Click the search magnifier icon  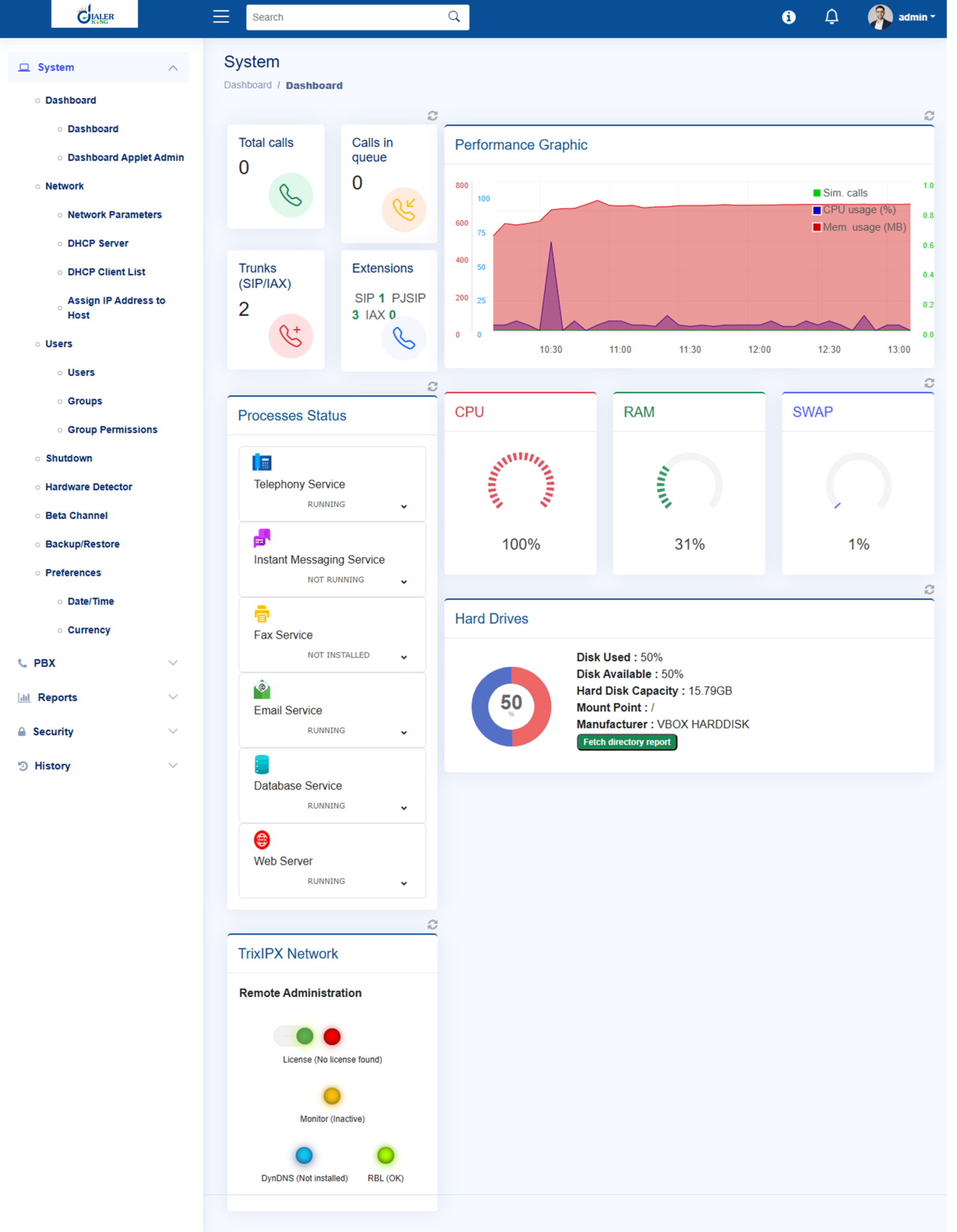[454, 17]
